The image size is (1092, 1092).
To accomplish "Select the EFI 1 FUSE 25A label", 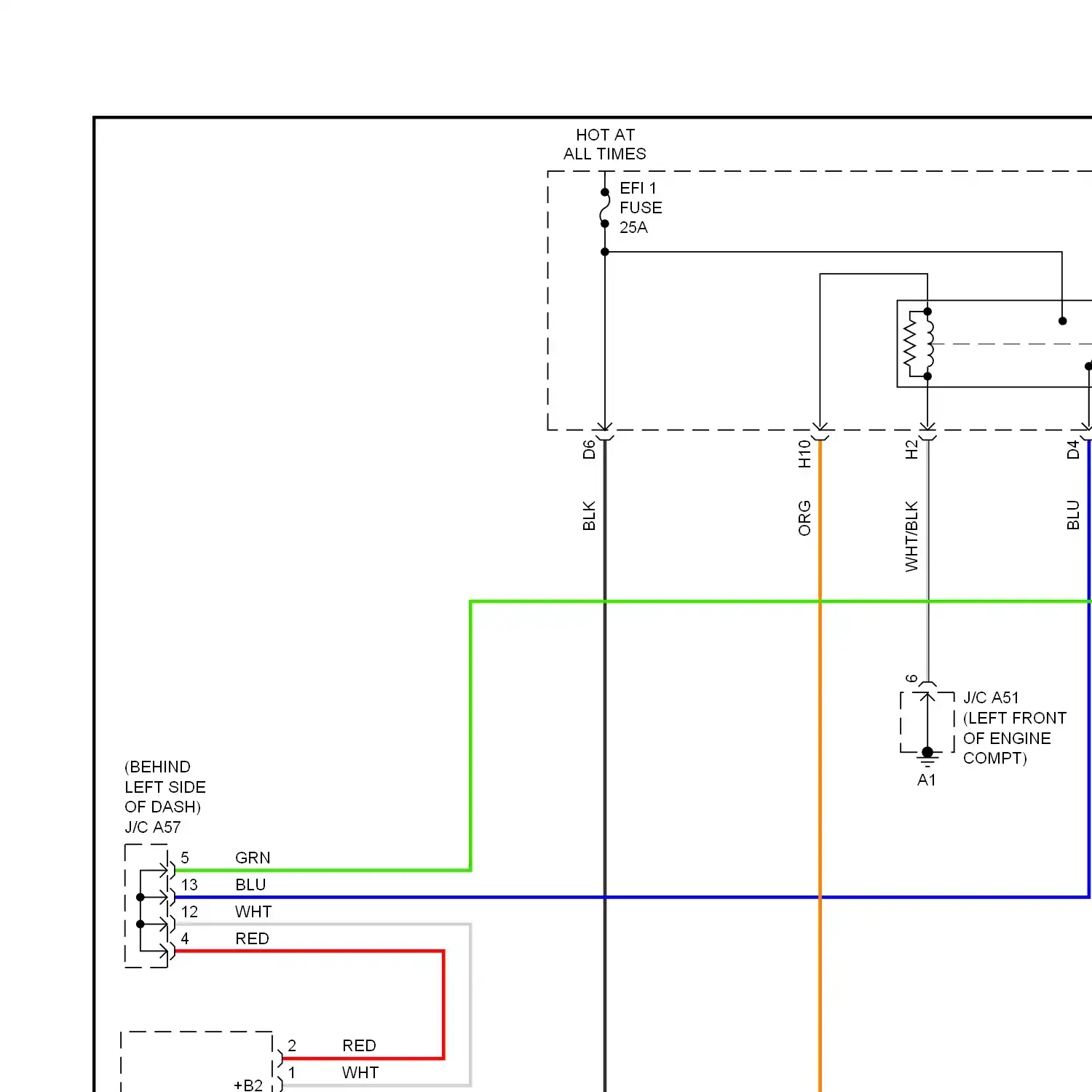I will [x=641, y=207].
